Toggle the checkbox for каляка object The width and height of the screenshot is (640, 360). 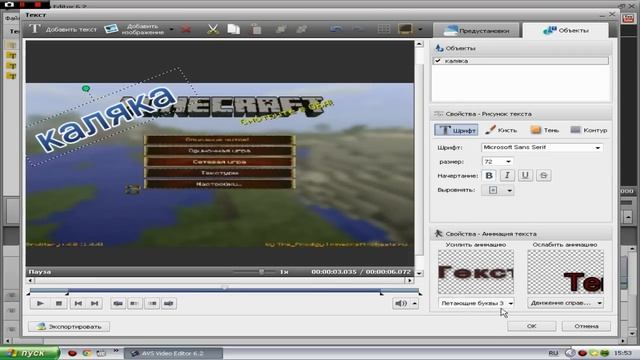tap(438, 61)
